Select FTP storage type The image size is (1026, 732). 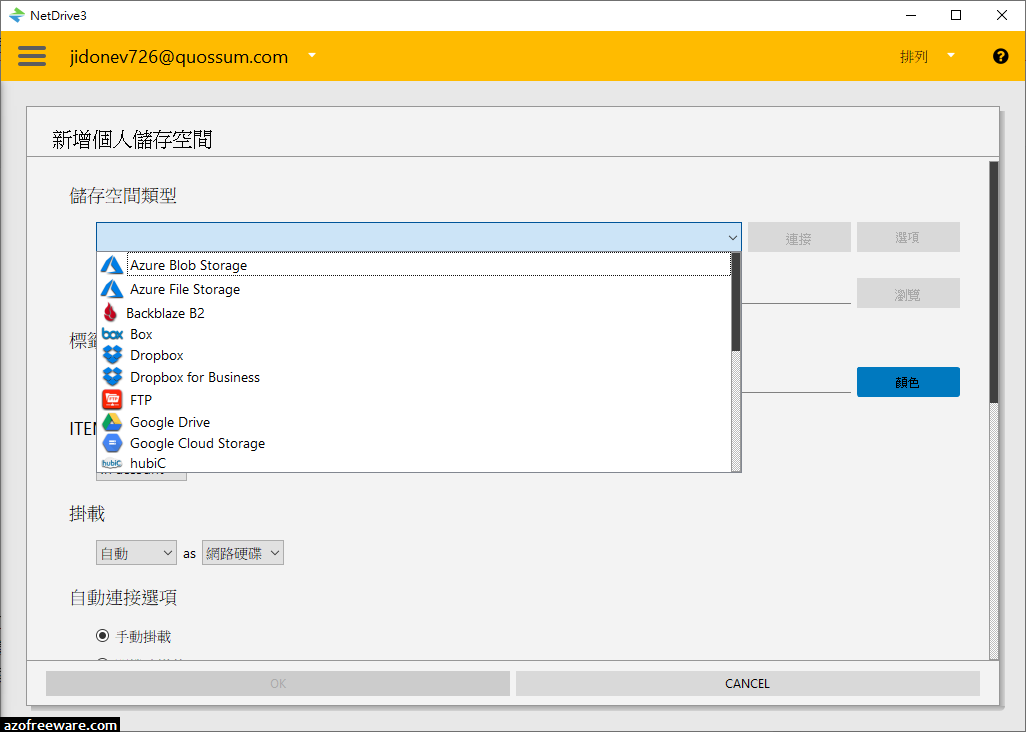click(414, 400)
